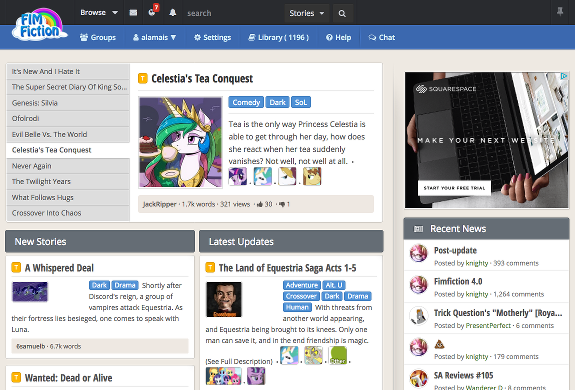The height and width of the screenshot is (390, 575).
Task: Click knighty's avatar beside Post-update news
Action: coord(418,253)
